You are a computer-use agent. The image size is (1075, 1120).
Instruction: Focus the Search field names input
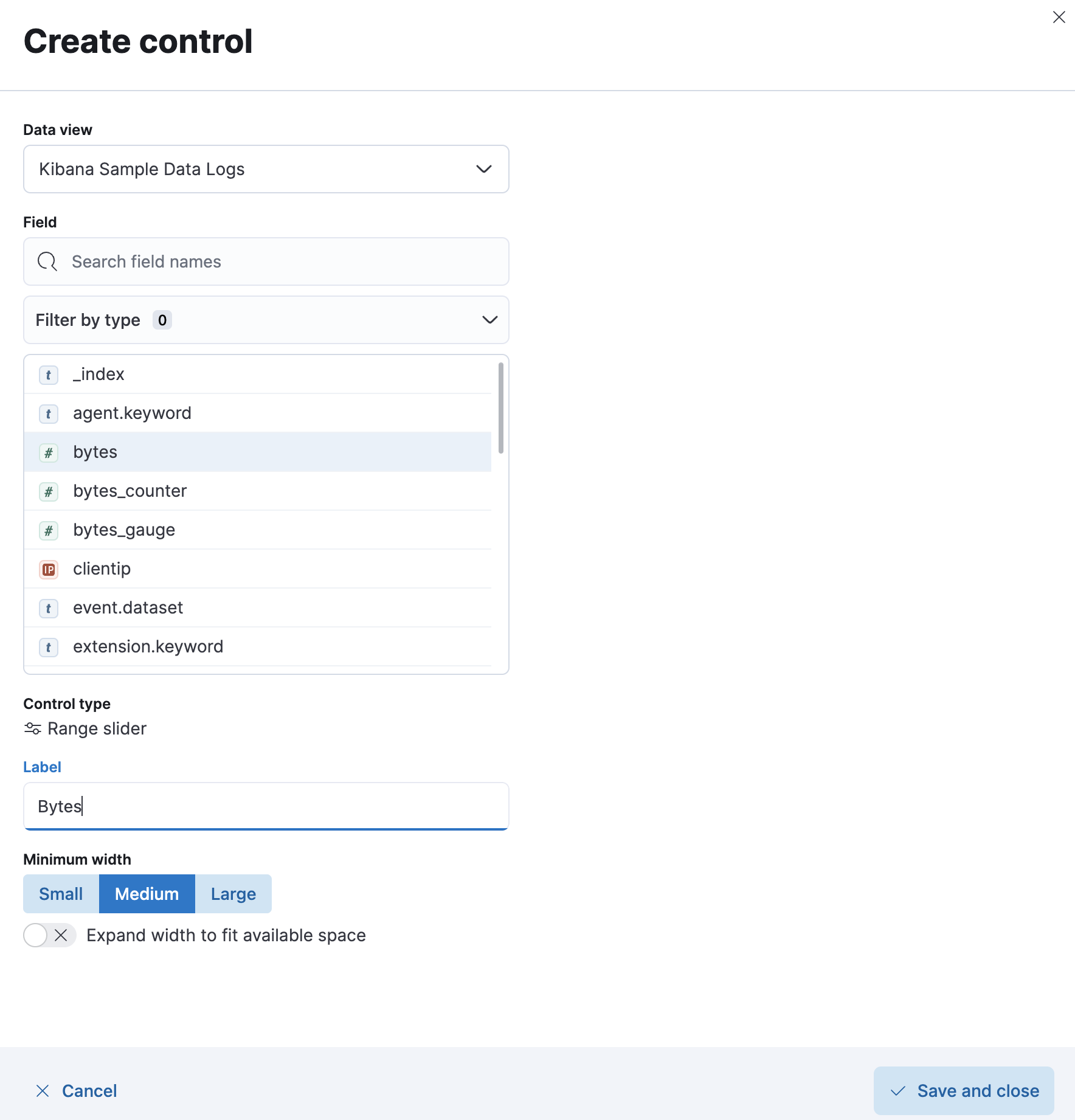[266, 261]
